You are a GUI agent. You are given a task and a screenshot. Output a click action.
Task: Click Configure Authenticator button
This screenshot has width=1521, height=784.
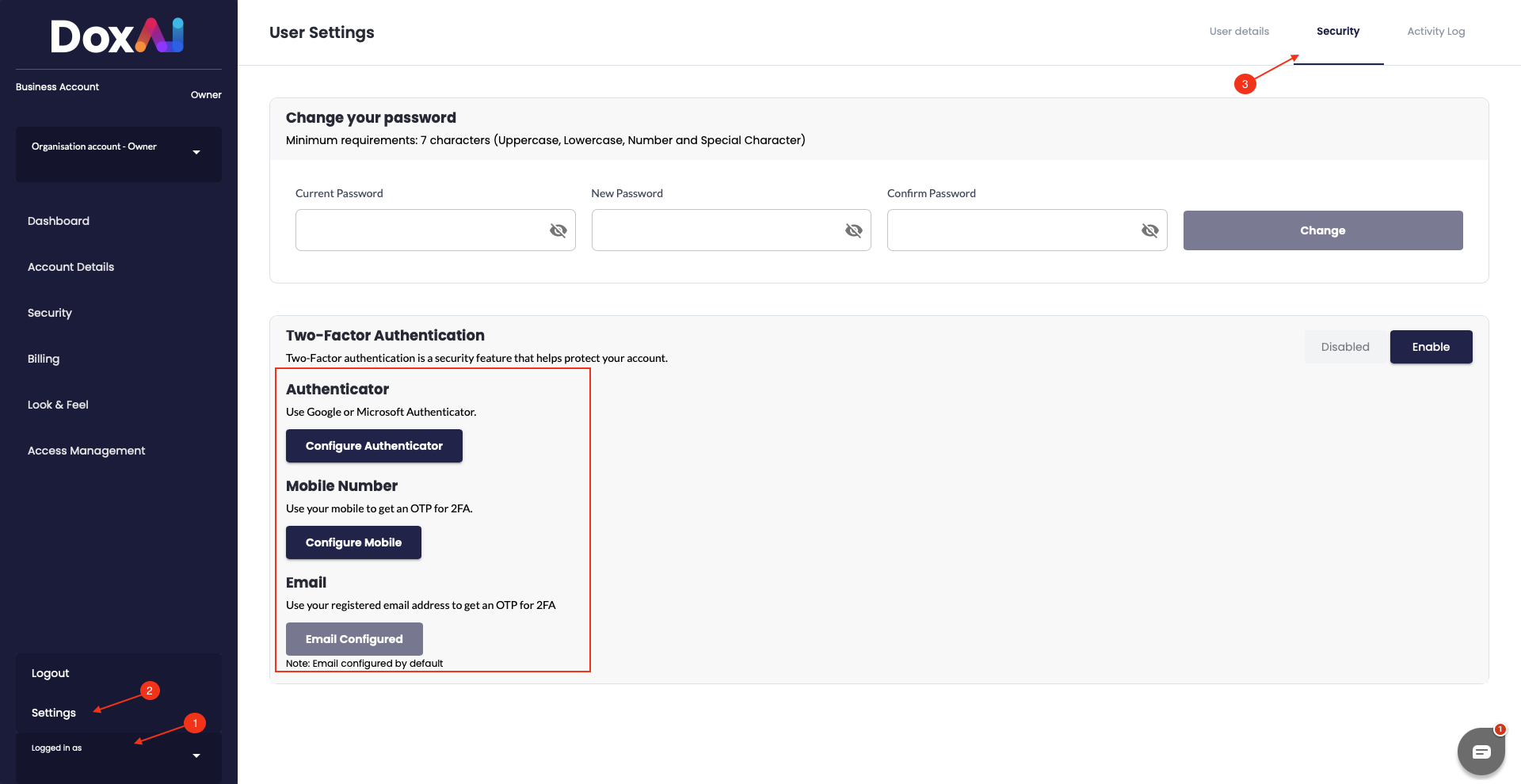(x=374, y=446)
